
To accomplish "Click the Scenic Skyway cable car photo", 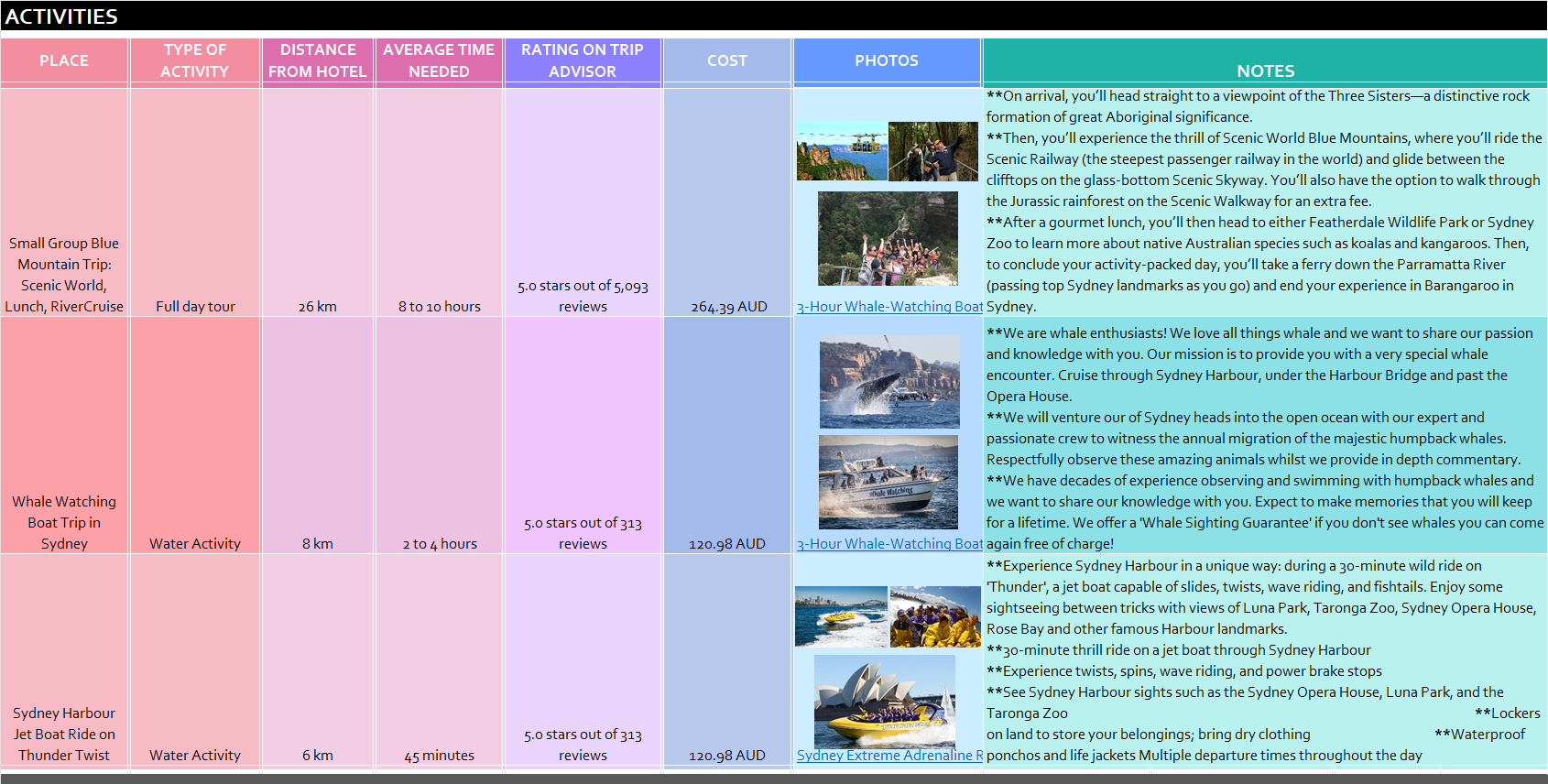I will coord(842,151).
